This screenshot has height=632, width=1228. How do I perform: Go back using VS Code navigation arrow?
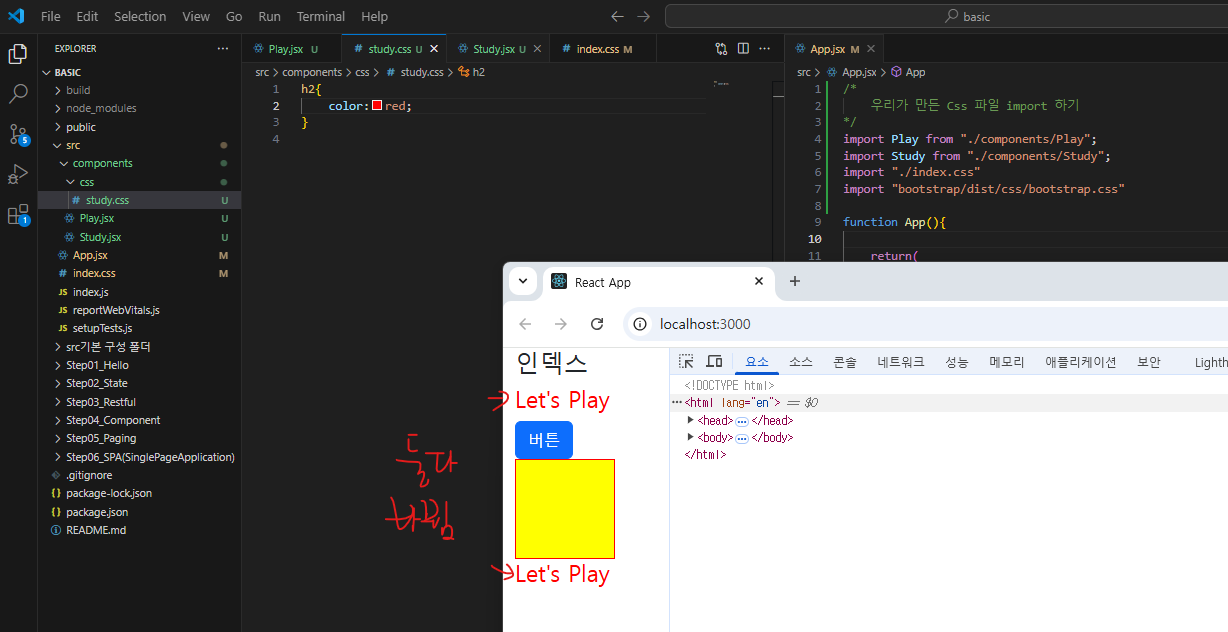(617, 16)
